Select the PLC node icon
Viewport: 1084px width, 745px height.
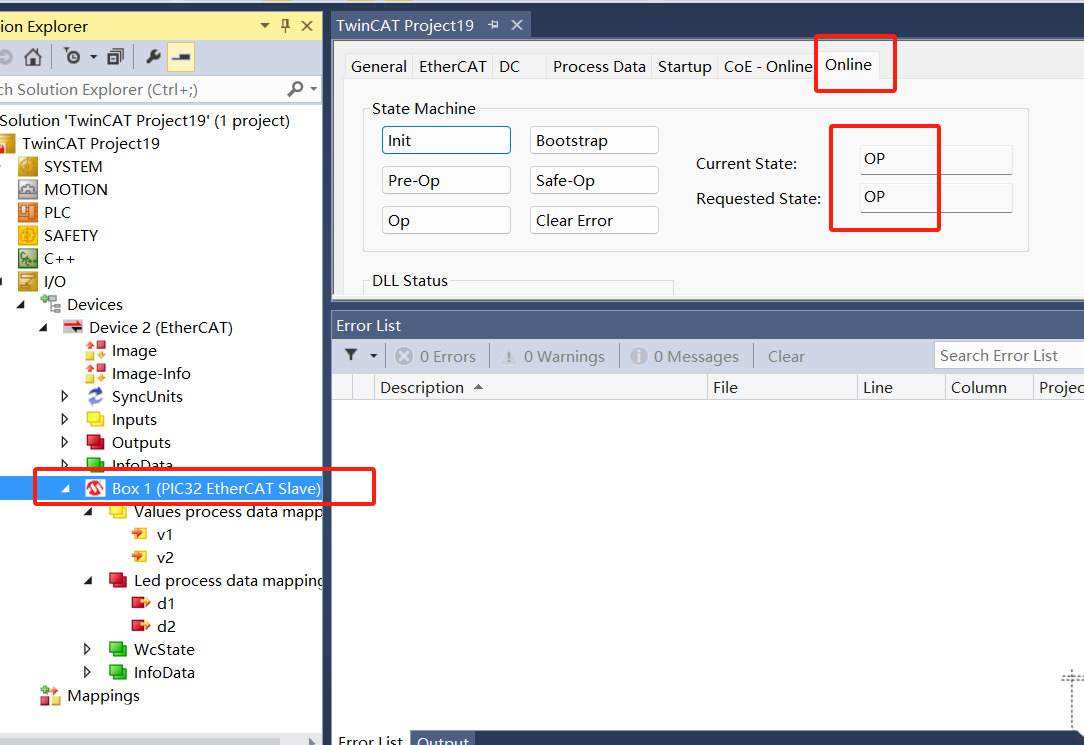point(28,212)
